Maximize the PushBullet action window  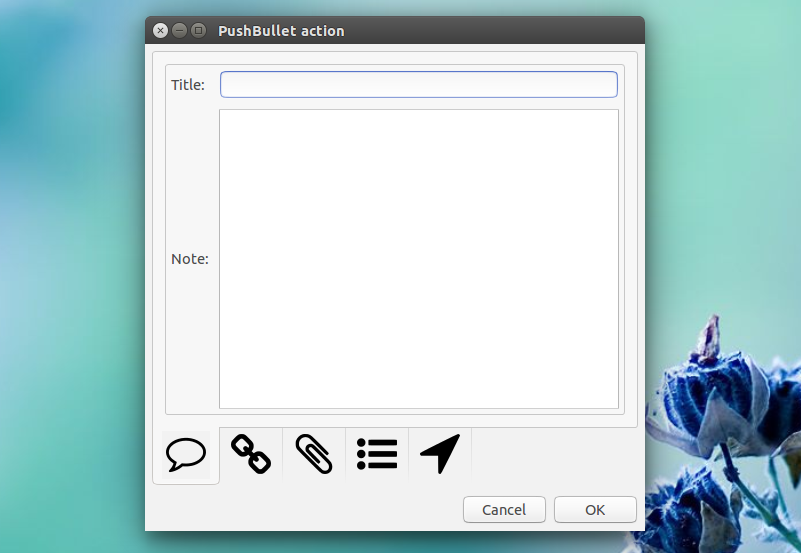pos(198,31)
